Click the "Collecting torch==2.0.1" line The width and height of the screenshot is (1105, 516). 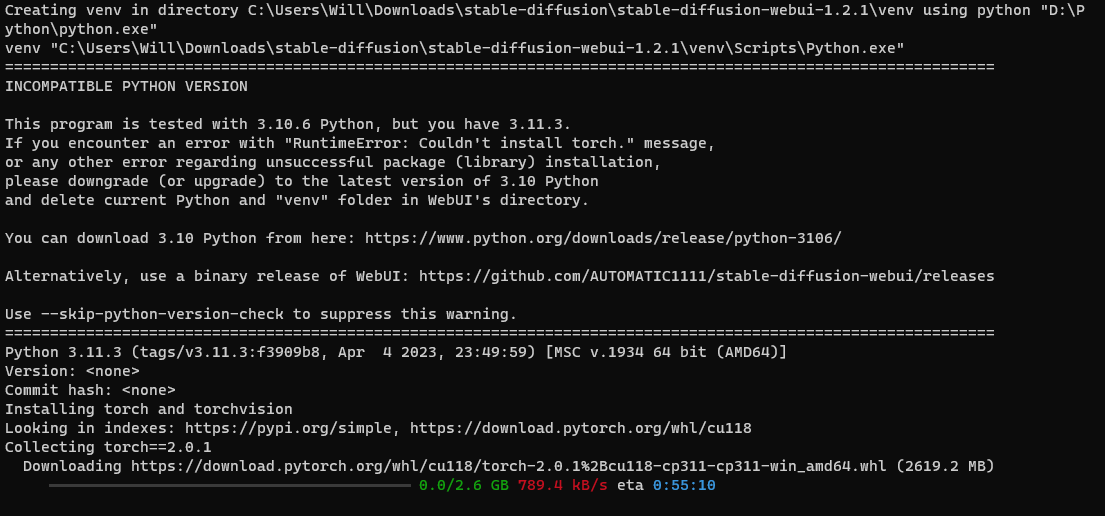(x=108, y=447)
